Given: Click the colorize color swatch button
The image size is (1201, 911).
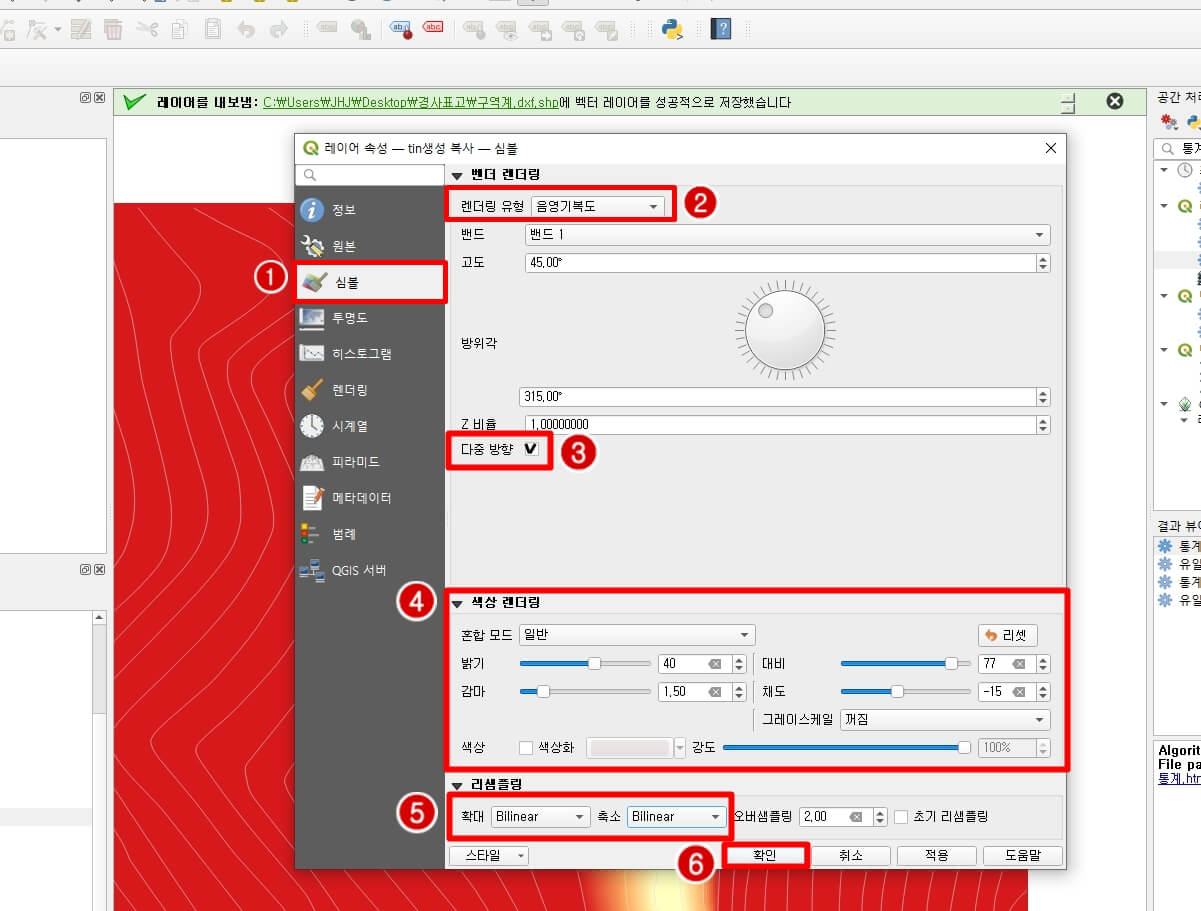Looking at the screenshot, I should (629, 747).
